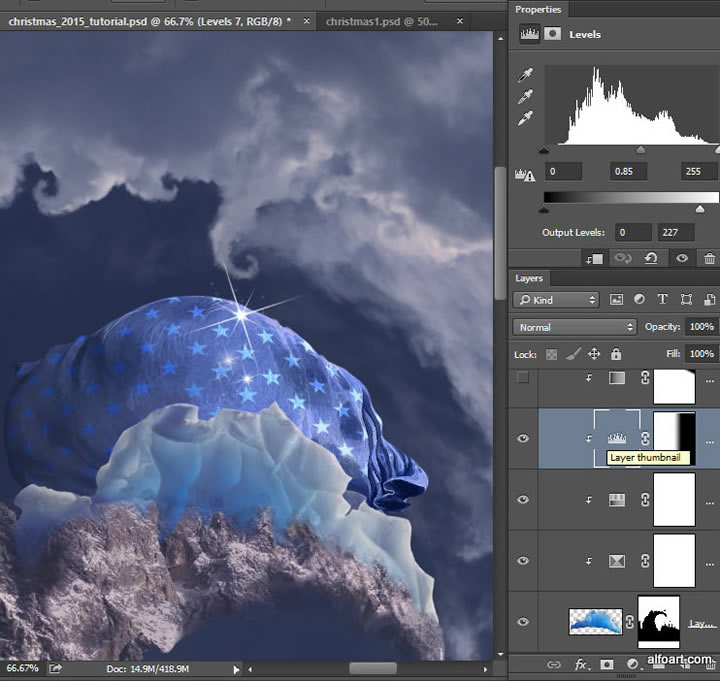The width and height of the screenshot is (720, 681).
Task: Hide the bottom masked image layer
Action: pyautogui.click(x=523, y=621)
